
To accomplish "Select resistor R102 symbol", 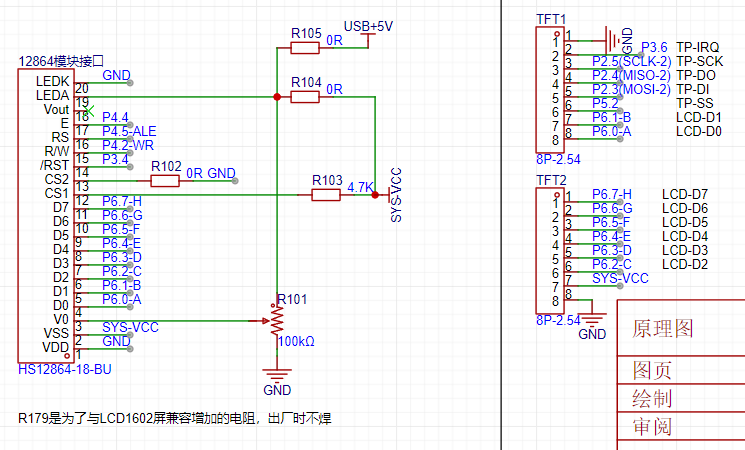I will point(165,181).
